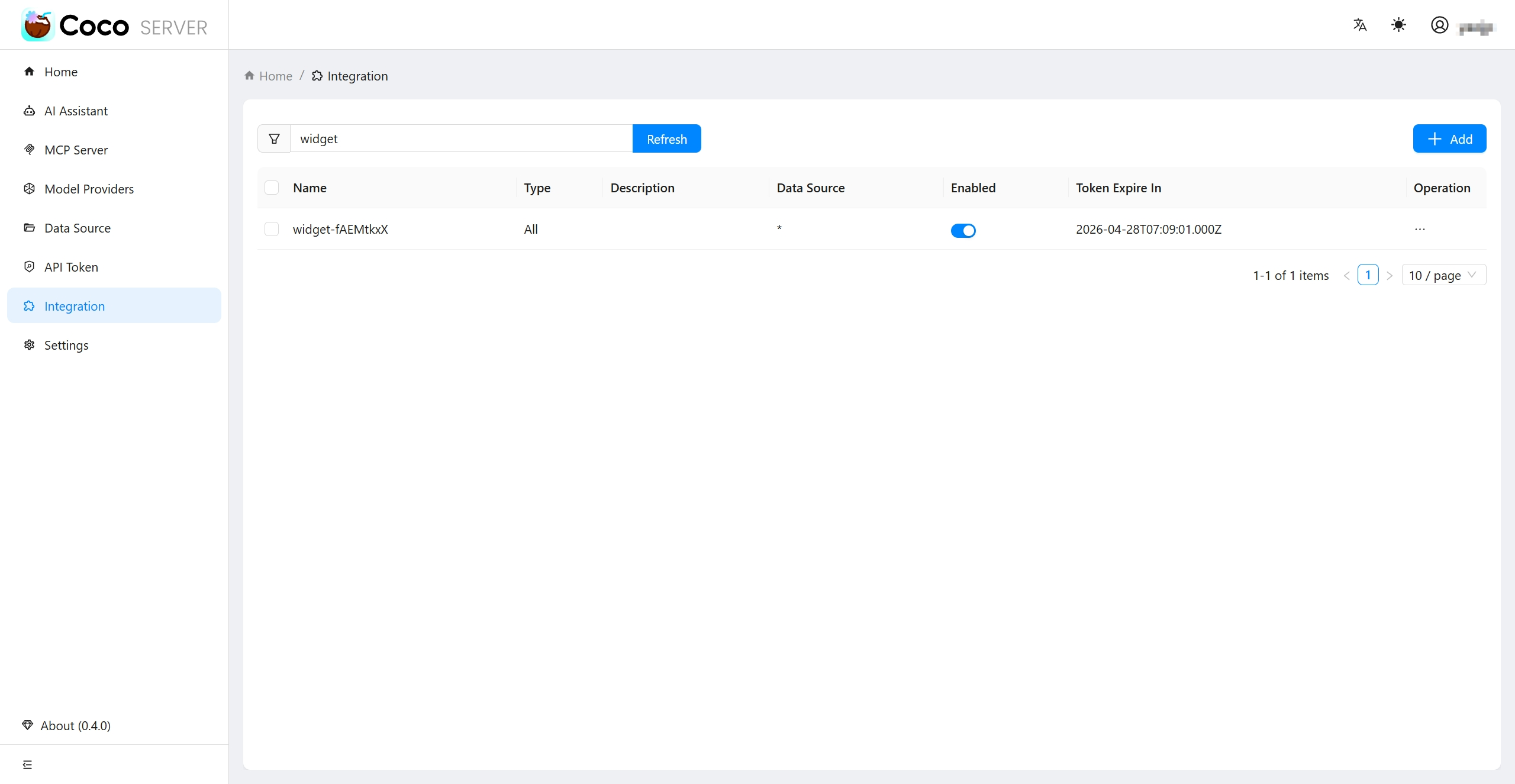
Task: Click the blurred username beside the avatar
Action: (1476, 27)
